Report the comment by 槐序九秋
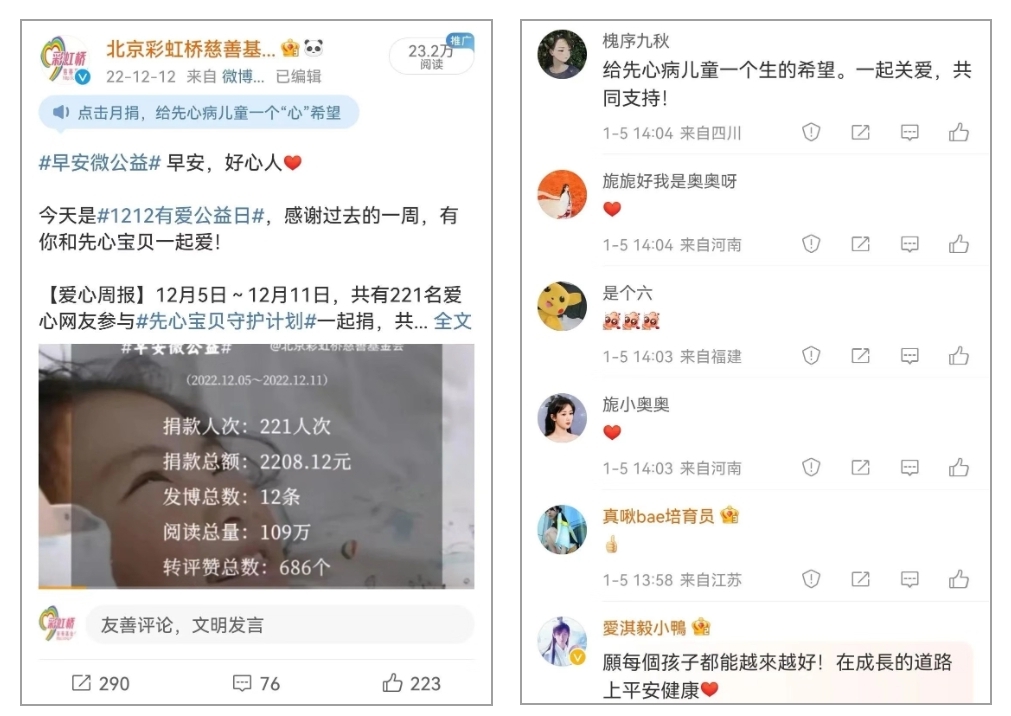Screen dimensions: 1011x716 pos(810,133)
